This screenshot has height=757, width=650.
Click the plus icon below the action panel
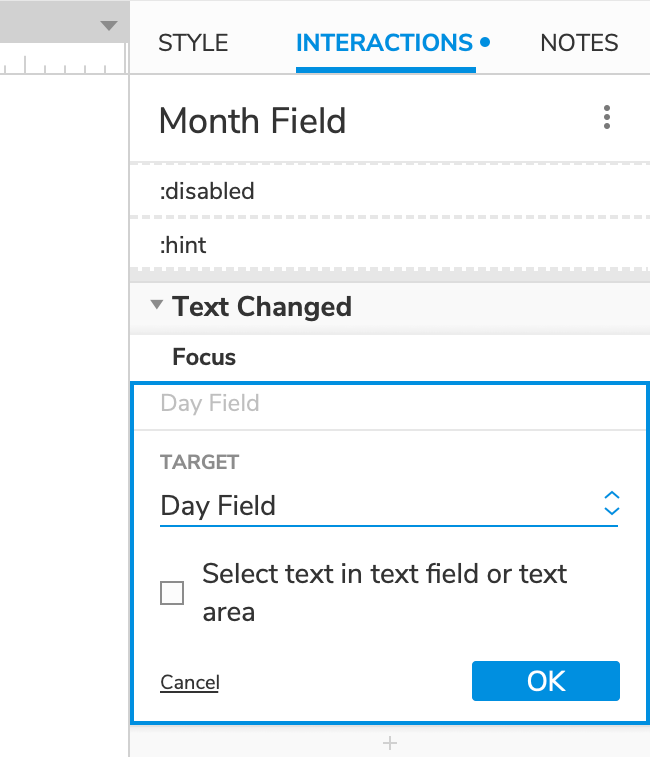tap(390, 743)
